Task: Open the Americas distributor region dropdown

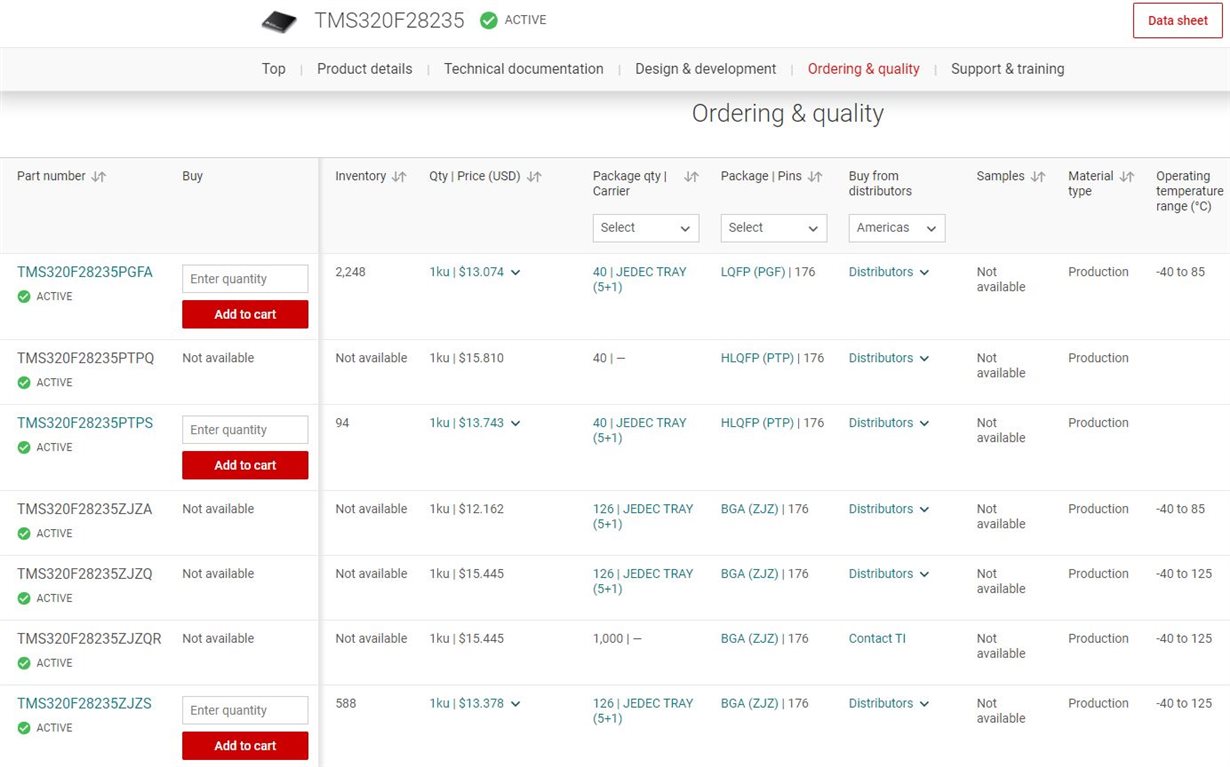Action: 897,228
